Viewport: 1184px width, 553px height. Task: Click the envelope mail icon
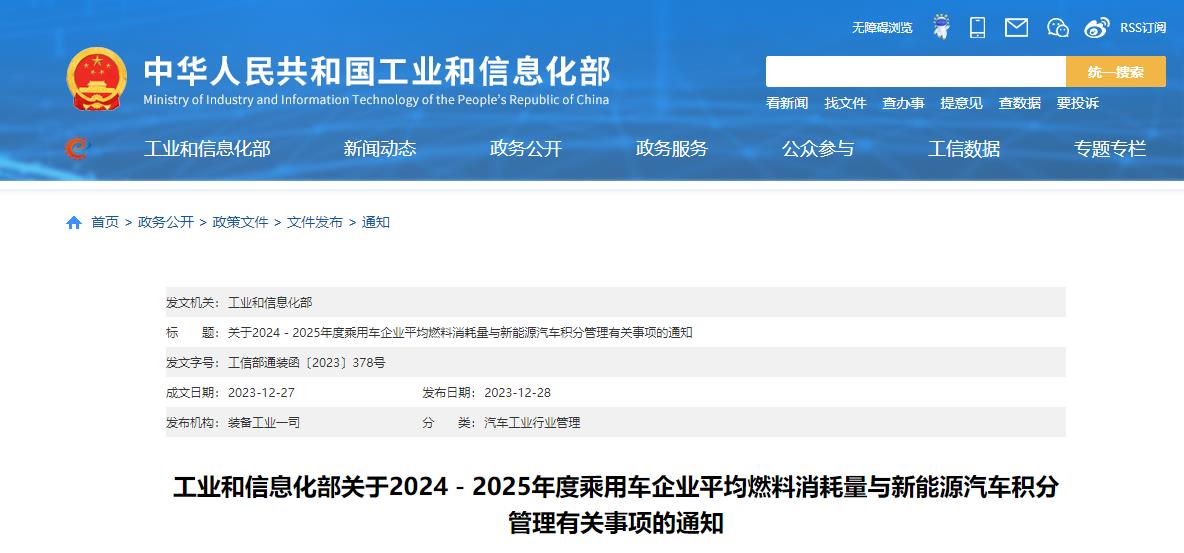click(1016, 27)
